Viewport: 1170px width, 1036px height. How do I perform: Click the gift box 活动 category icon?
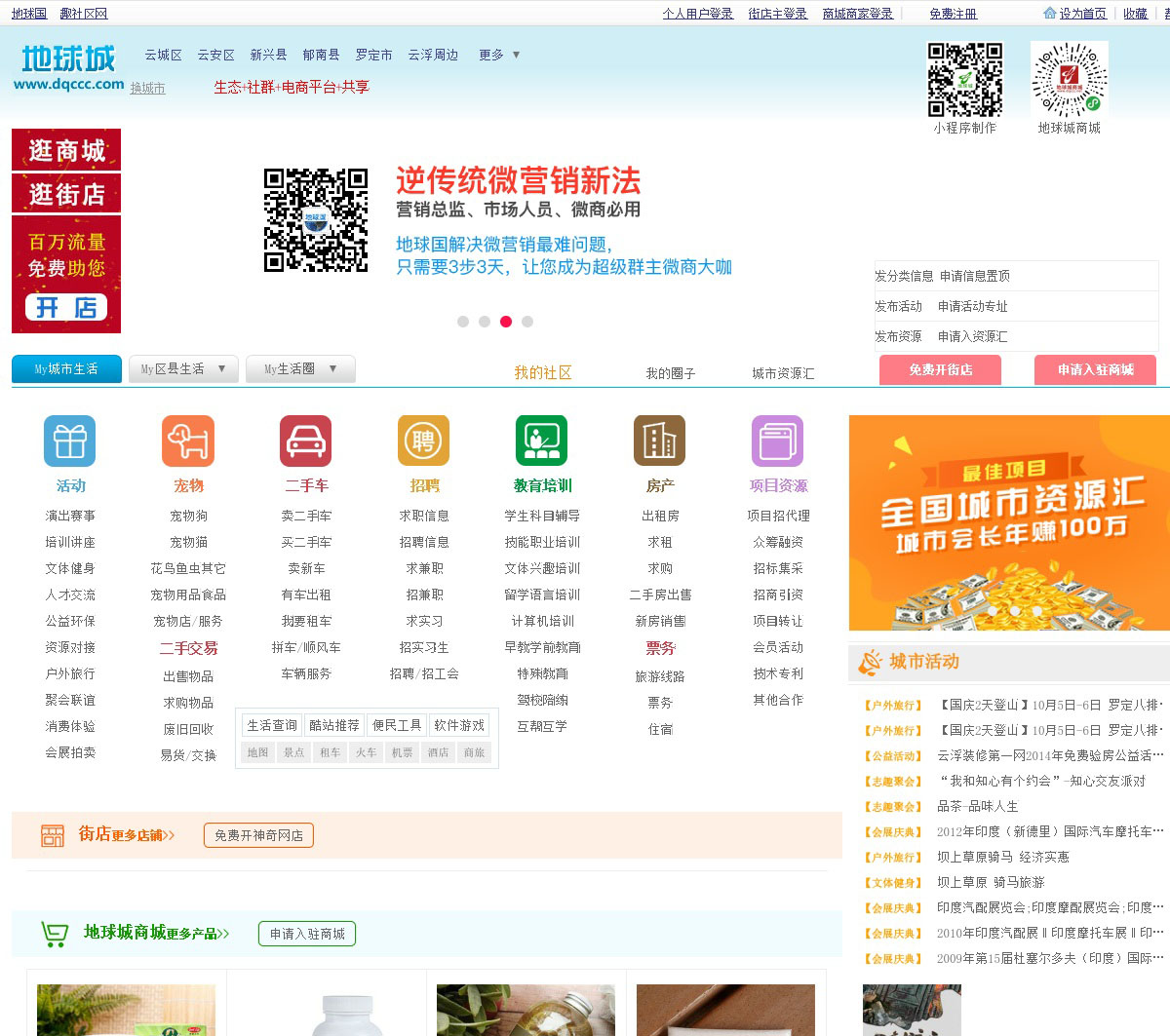[x=69, y=441]
